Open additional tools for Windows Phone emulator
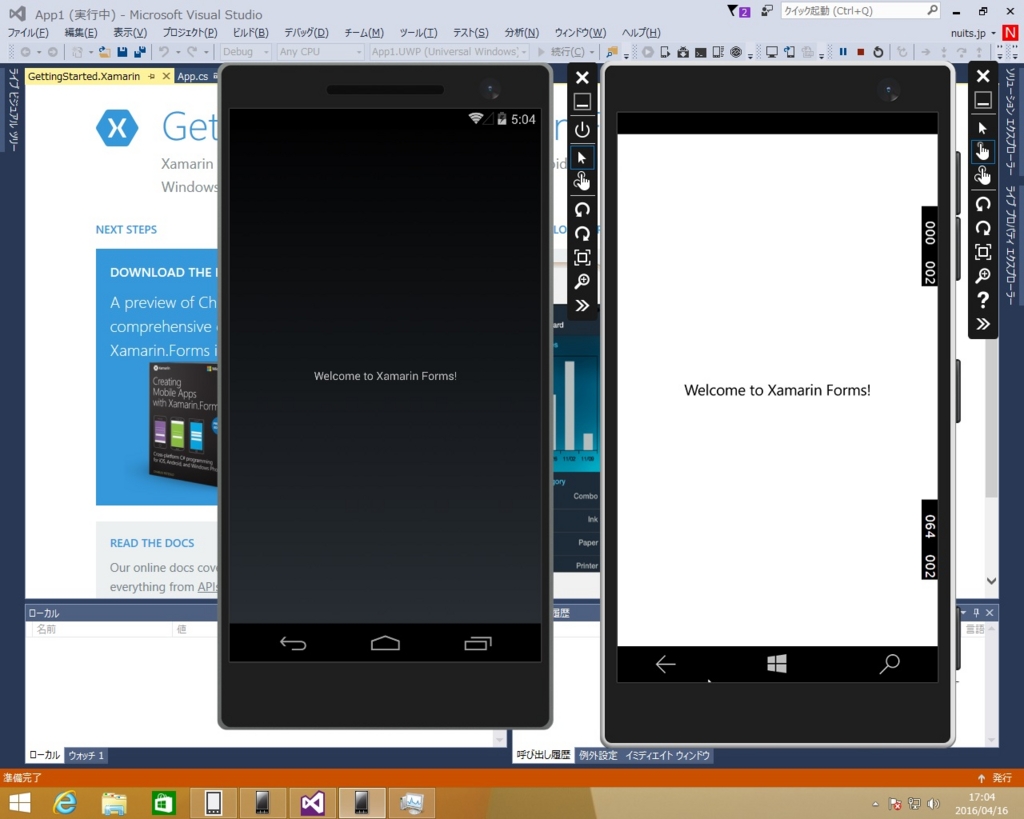The width and height of the screenshot is (1024, 819). tap(983, 324)
